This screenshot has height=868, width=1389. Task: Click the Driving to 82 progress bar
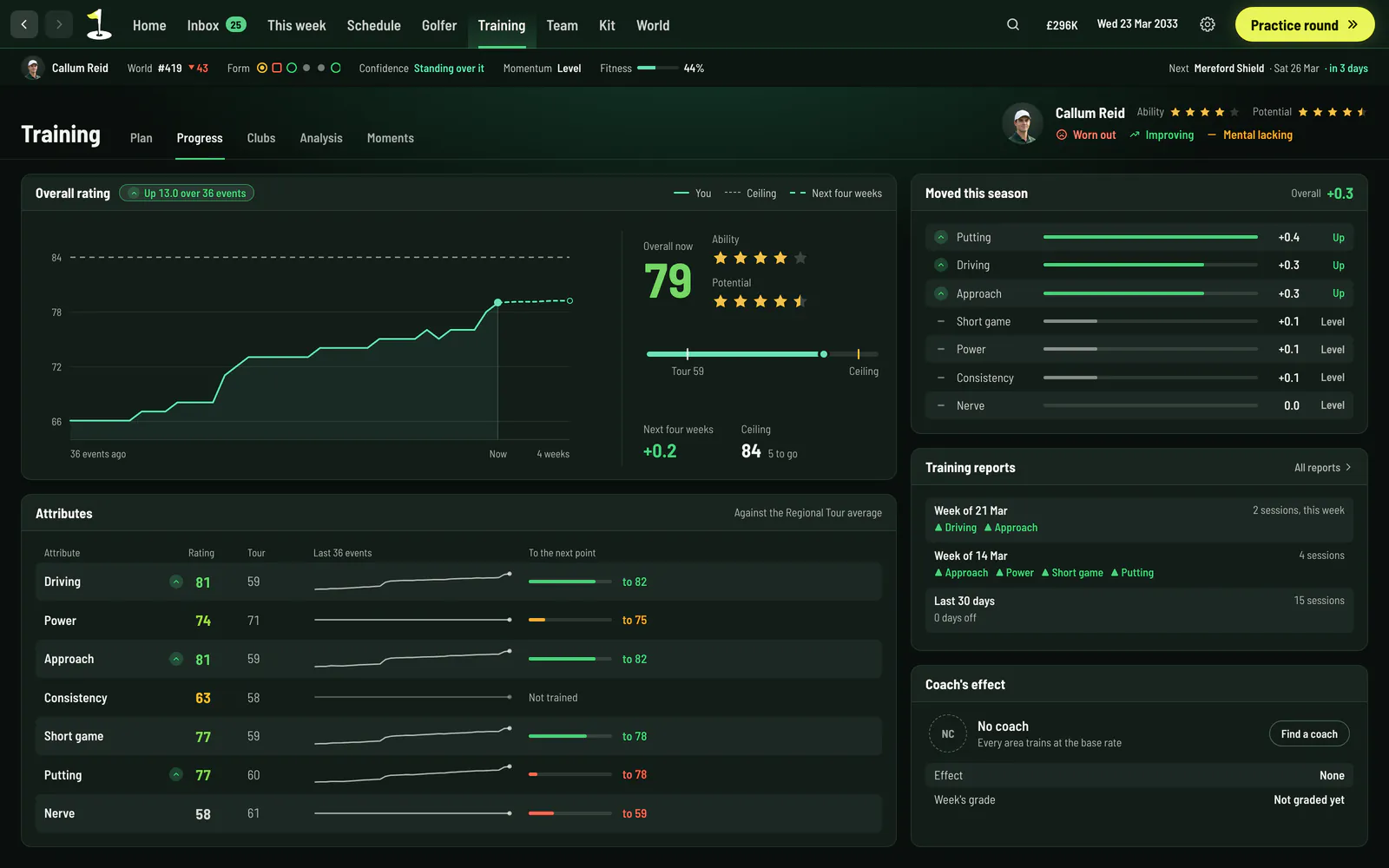coord(570,582)
